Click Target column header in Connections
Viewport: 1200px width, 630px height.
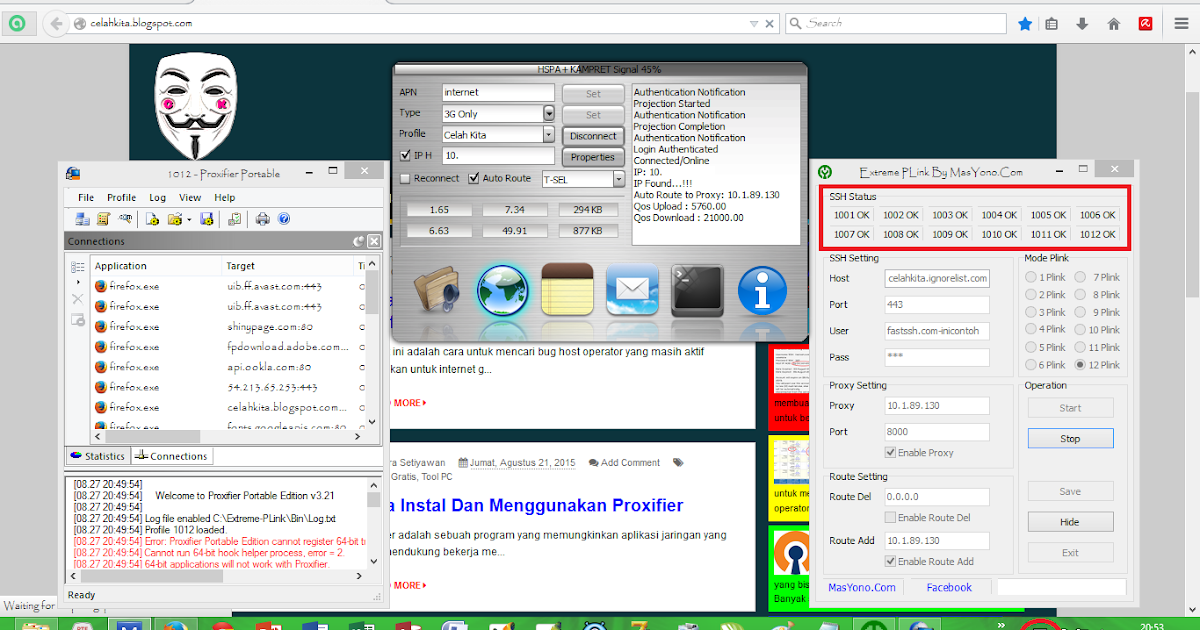coord(288,266)
